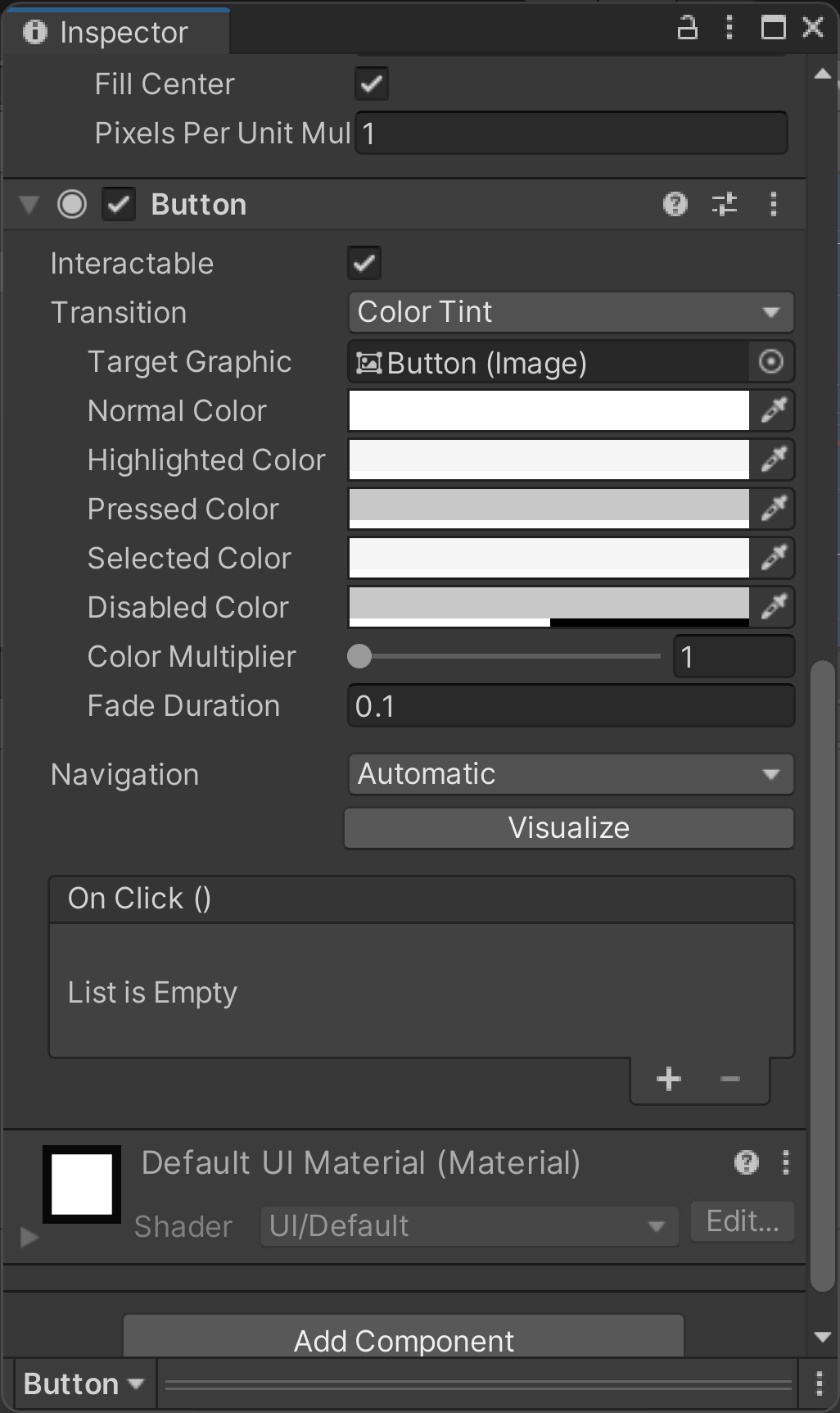Image resolution: width=840 pixels, height=1413 pixels.
Task: Click the Add Component button
Action: pyautogui.click(x=404, y=1340)
